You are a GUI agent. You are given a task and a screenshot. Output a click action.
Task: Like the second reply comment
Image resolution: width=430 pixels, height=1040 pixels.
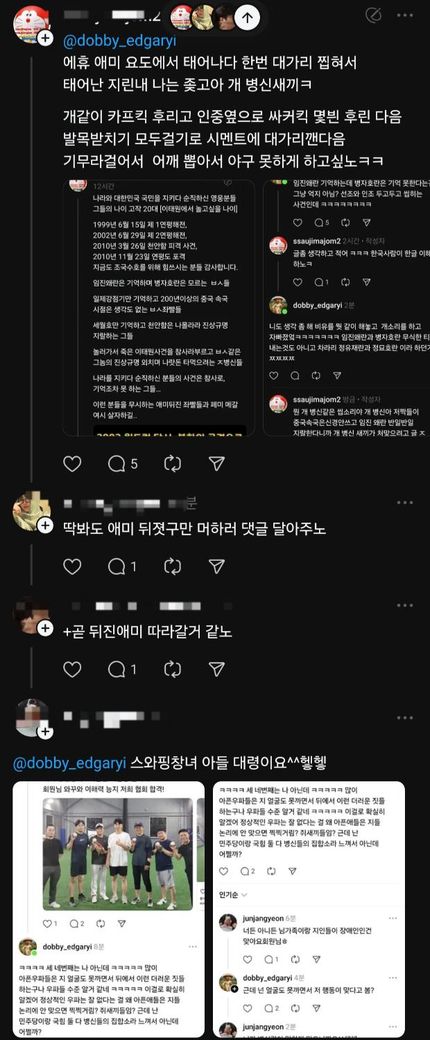point(72,566)
